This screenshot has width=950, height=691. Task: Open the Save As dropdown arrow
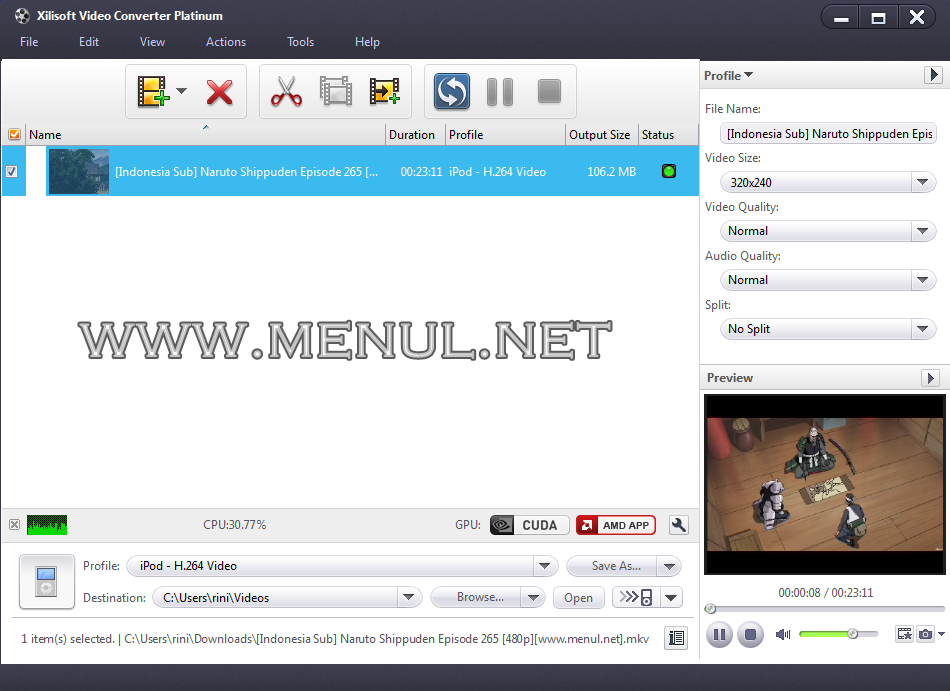669,567
